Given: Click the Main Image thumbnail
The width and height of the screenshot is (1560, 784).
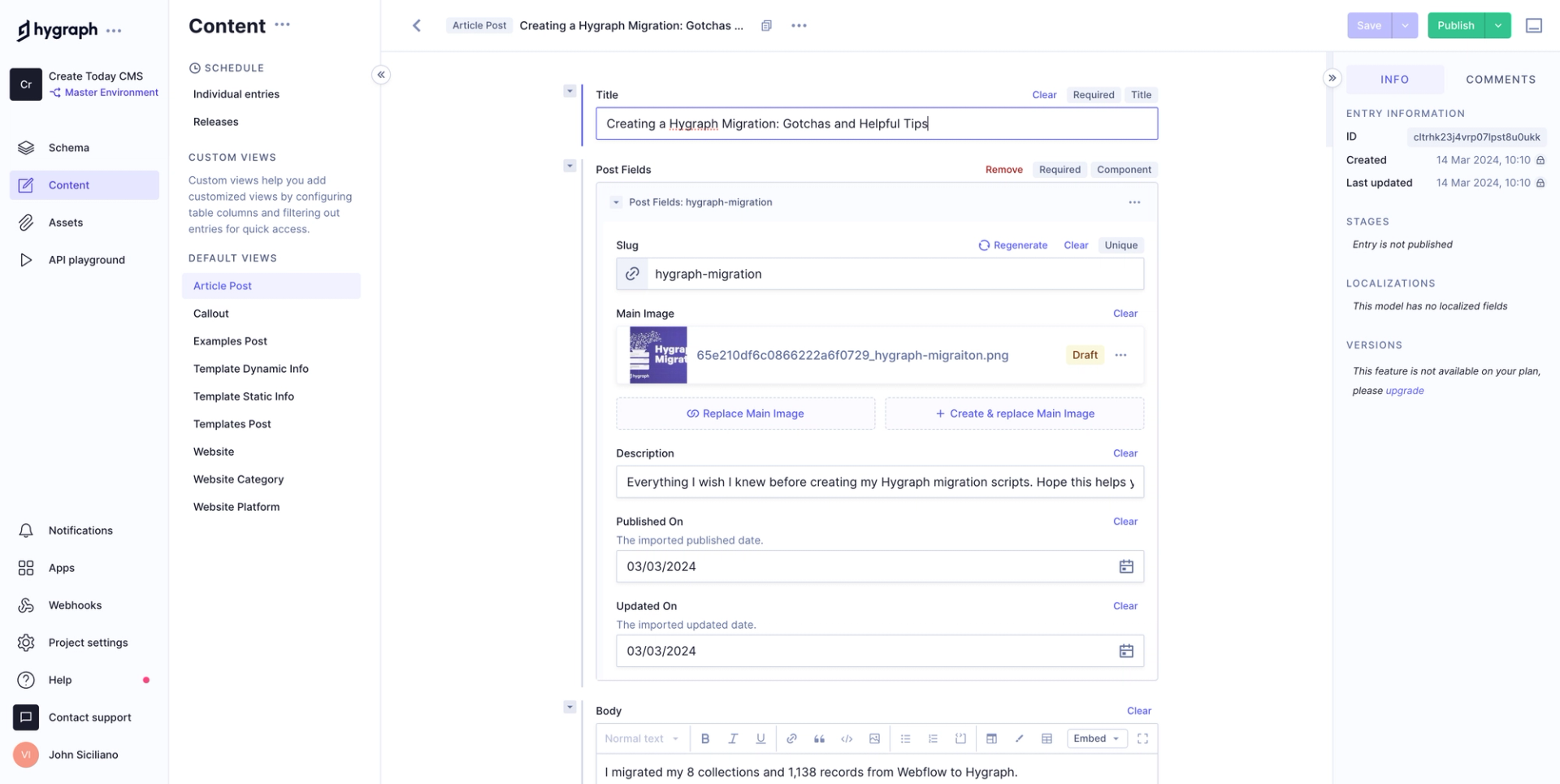Looking at the screenshot, I should tap(658, 355).
